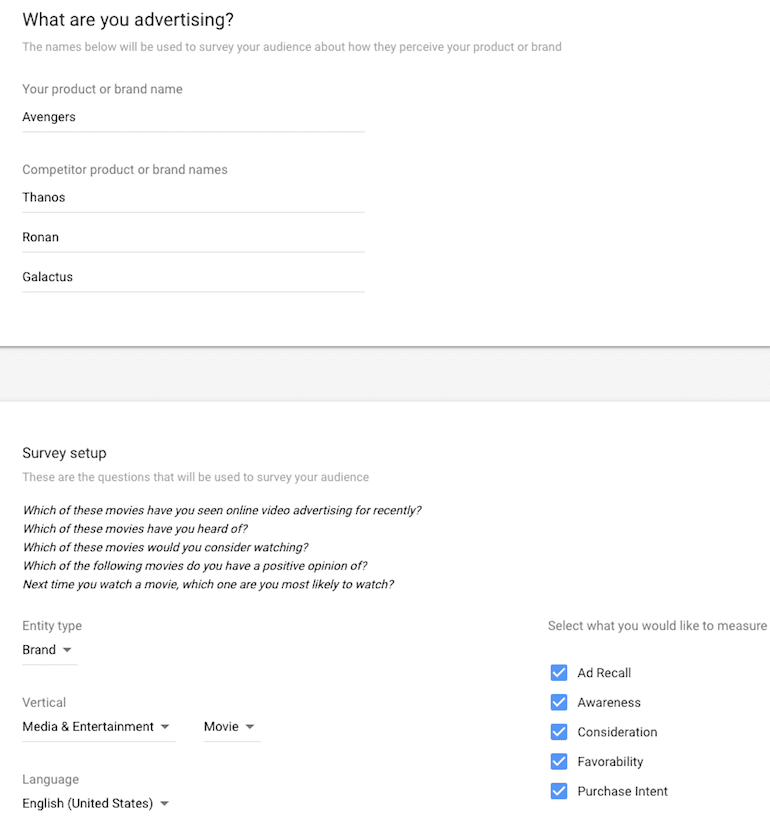Uncheck the Favorability checkbox
Viewport: 770px width, 817px height.
point(558,762)
